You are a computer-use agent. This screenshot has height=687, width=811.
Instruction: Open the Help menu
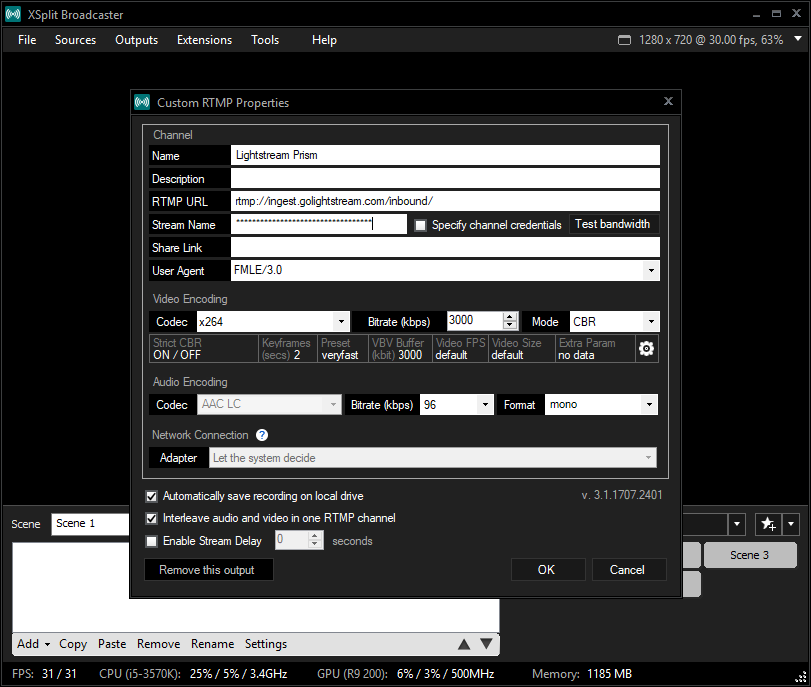(324, 40)
